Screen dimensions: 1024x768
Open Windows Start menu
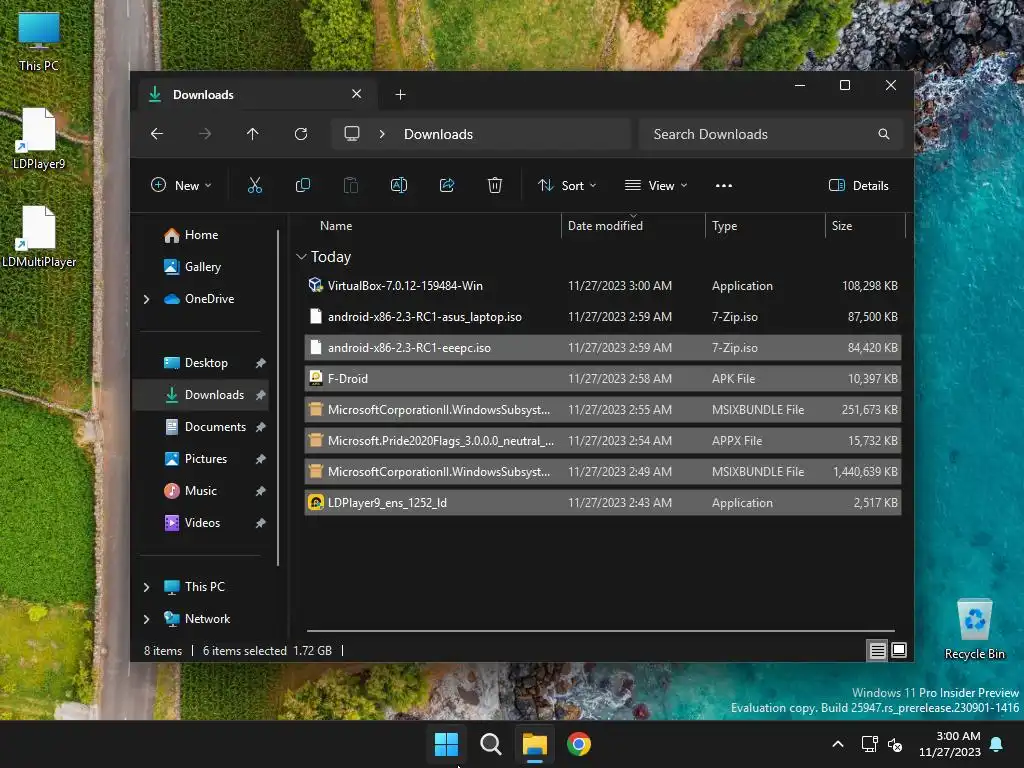coord(447,744)
